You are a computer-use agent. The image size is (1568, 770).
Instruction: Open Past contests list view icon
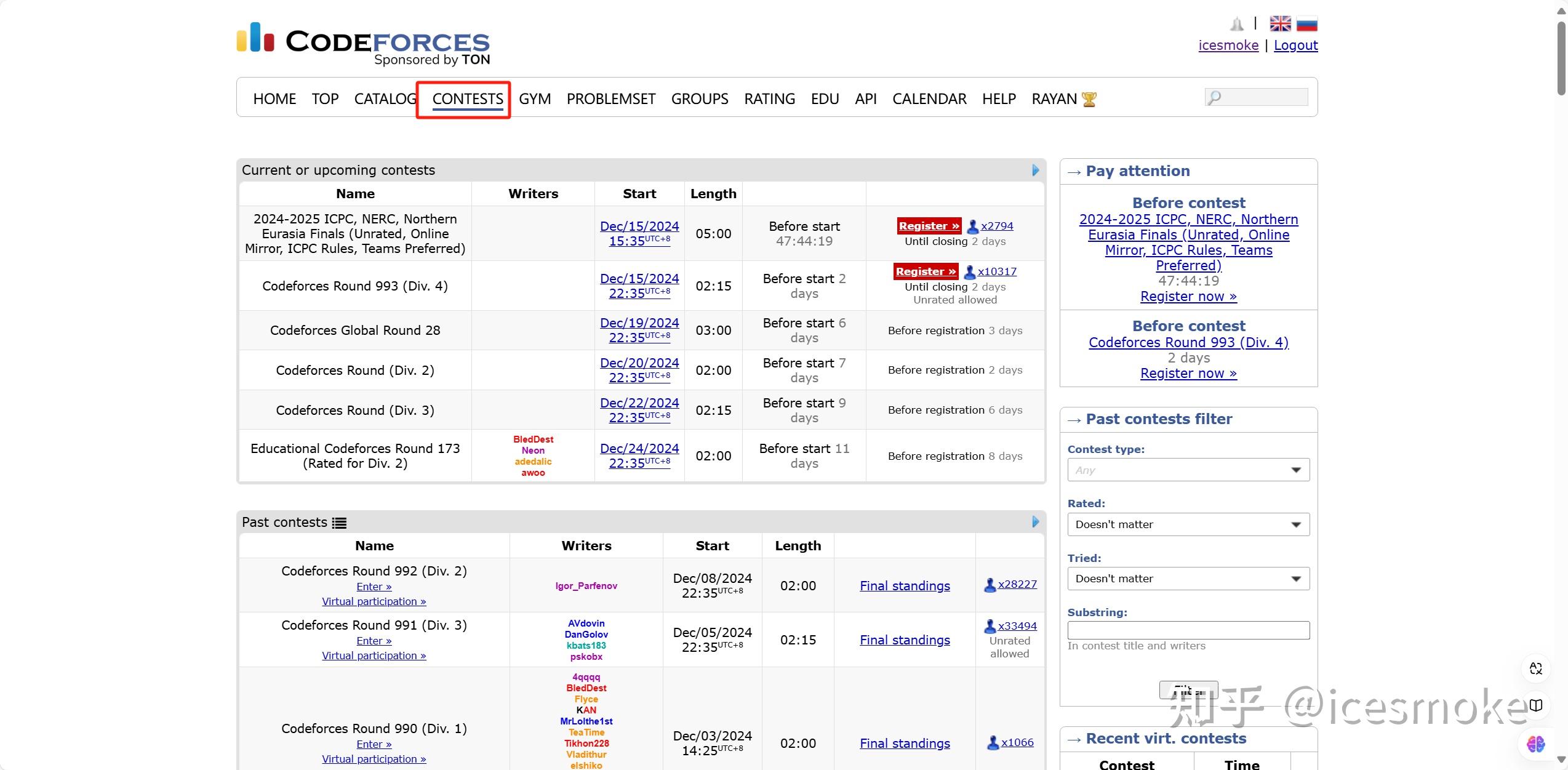(339, 523)
